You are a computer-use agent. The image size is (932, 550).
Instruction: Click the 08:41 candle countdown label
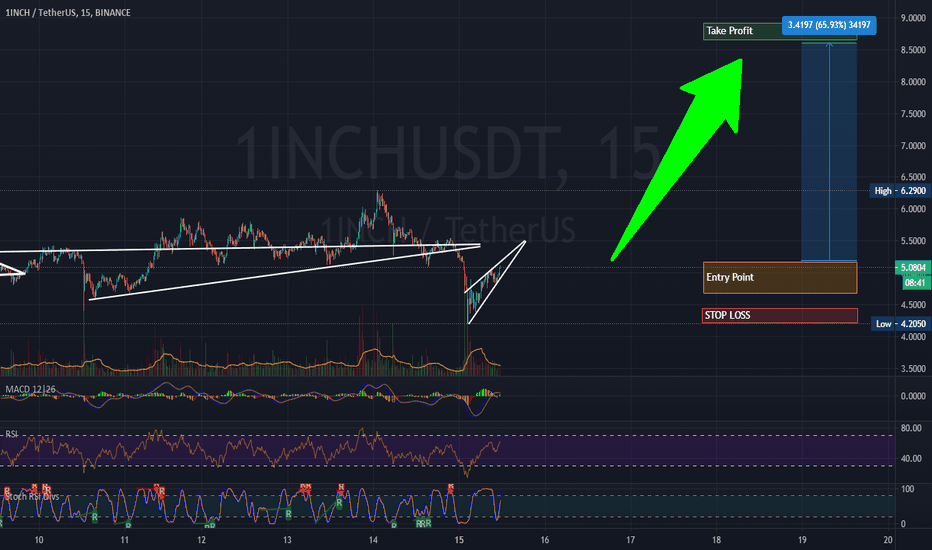(915, 284)
